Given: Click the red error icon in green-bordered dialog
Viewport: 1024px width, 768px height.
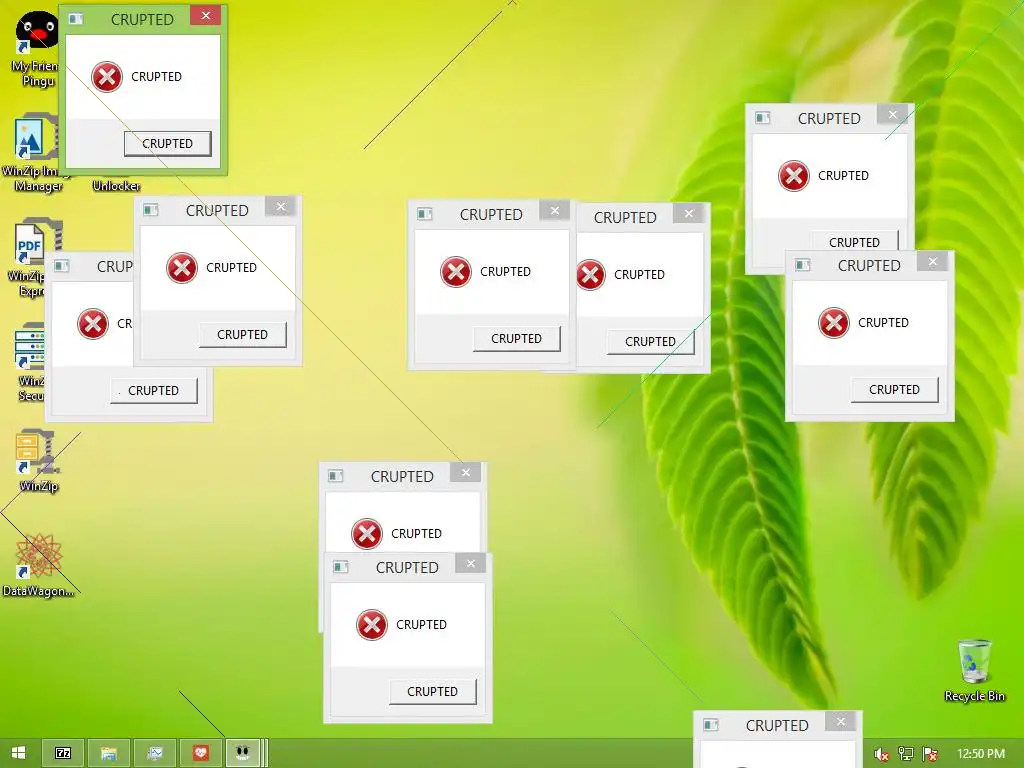Looking at the screenshot, I should pyautogui.click(x=106, y=76).
